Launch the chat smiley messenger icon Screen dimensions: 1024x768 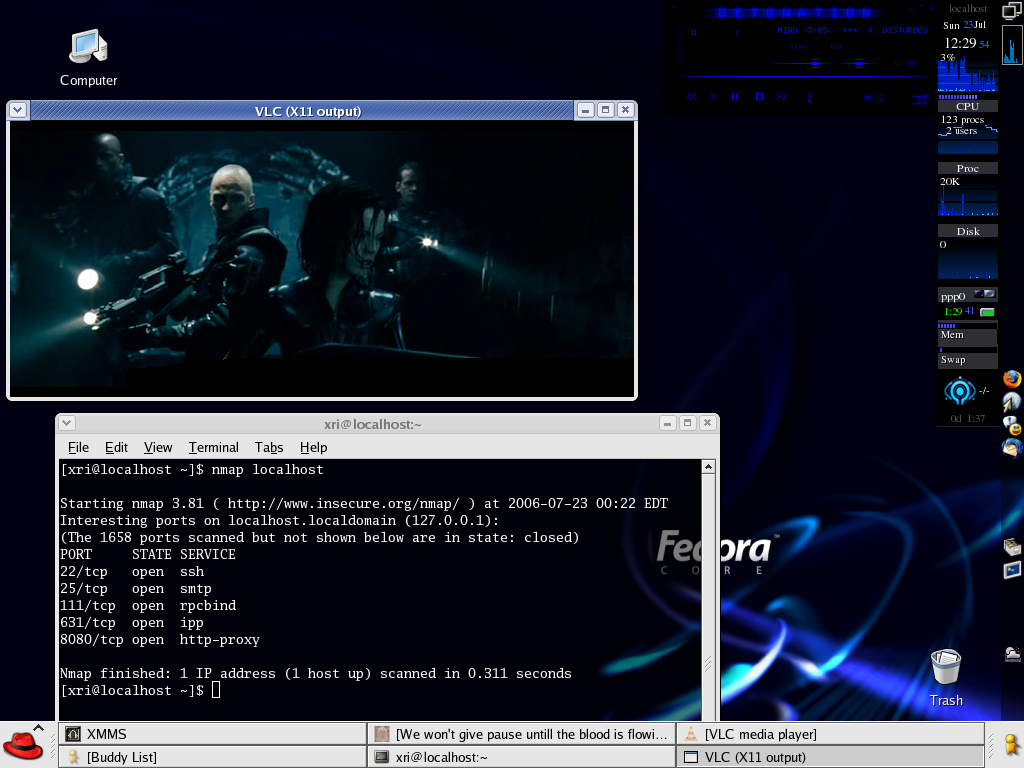[x=1012, y=425]
